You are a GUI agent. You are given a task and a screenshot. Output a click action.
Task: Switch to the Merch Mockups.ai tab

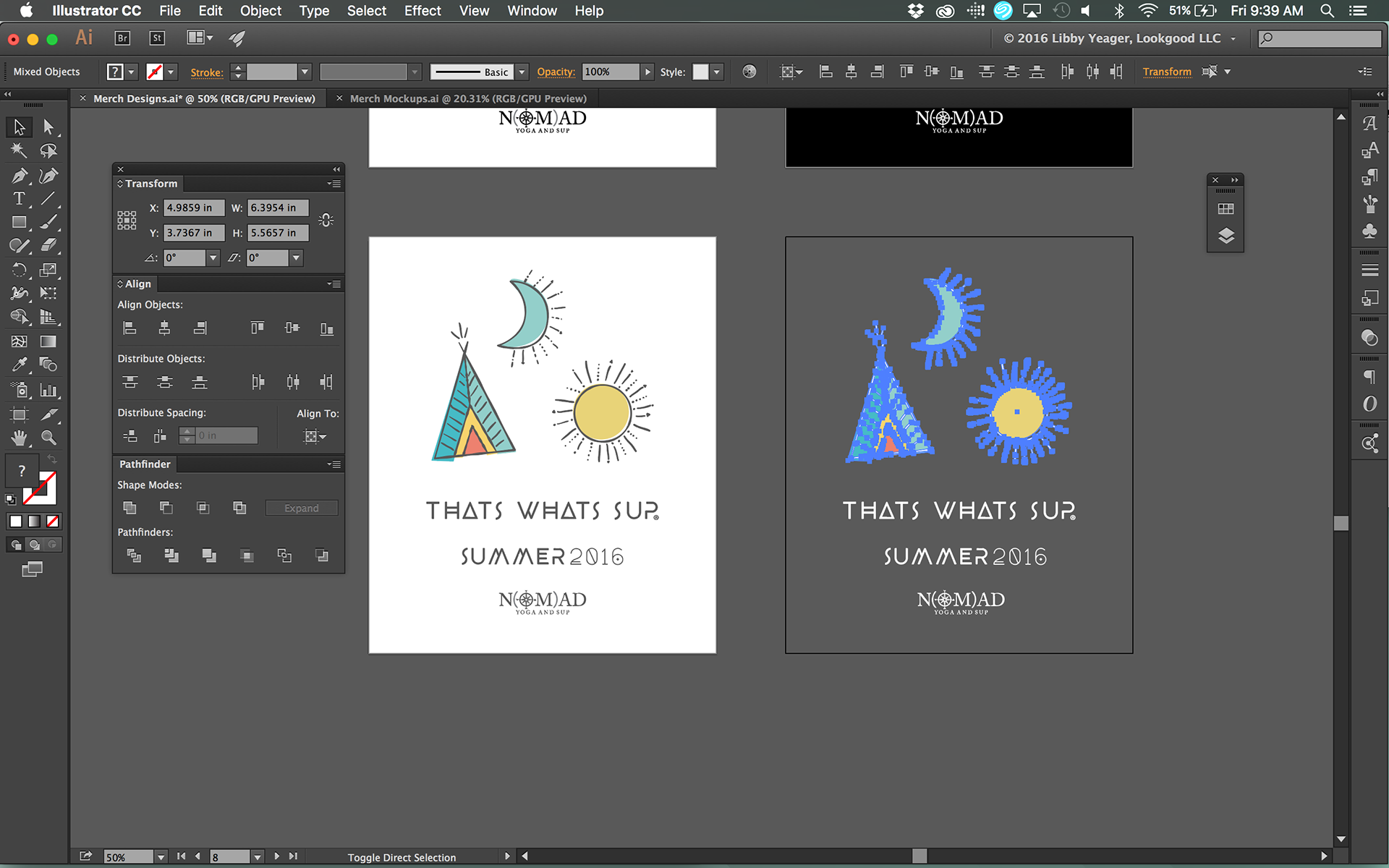(x=467, y=98)
